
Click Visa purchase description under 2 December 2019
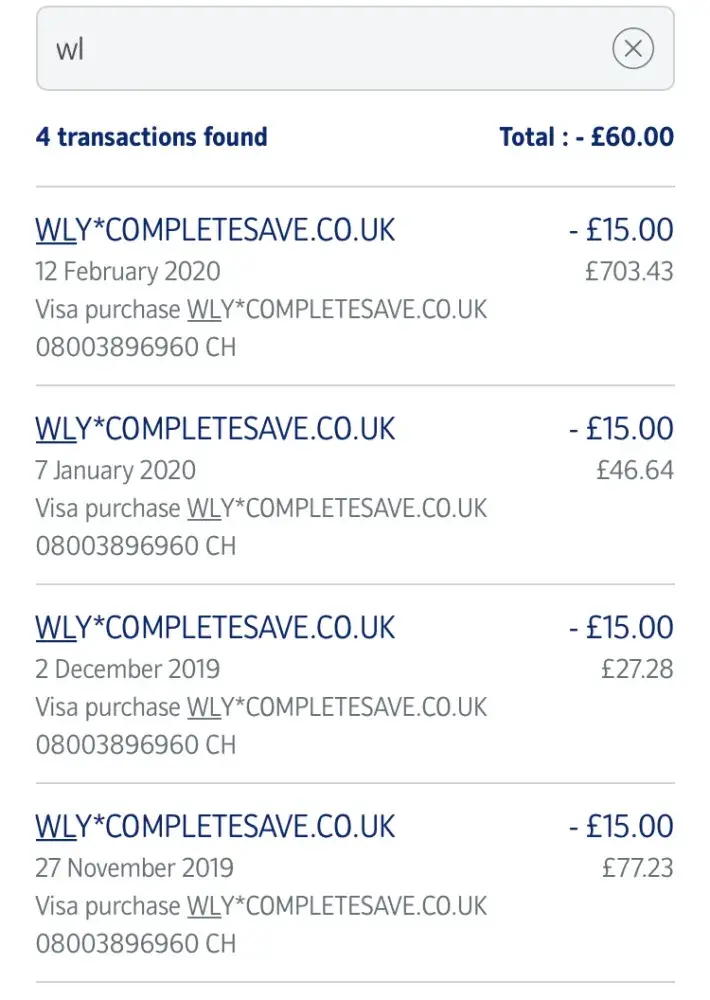261,708
